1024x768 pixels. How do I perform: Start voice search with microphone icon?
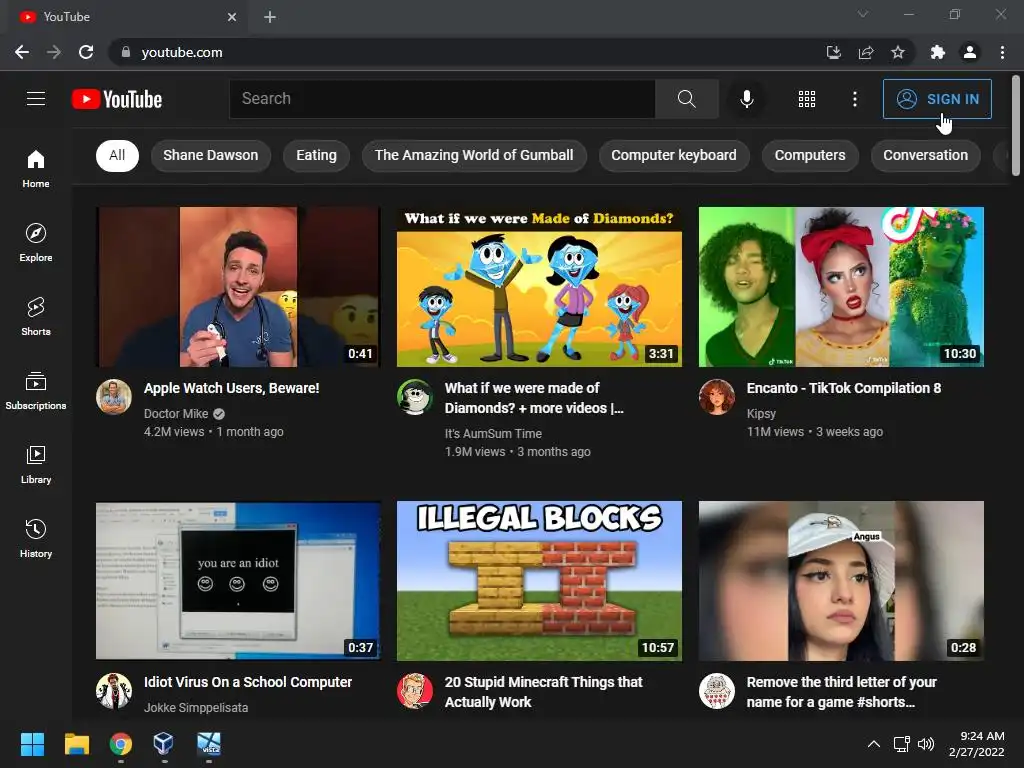pos(746,99)
